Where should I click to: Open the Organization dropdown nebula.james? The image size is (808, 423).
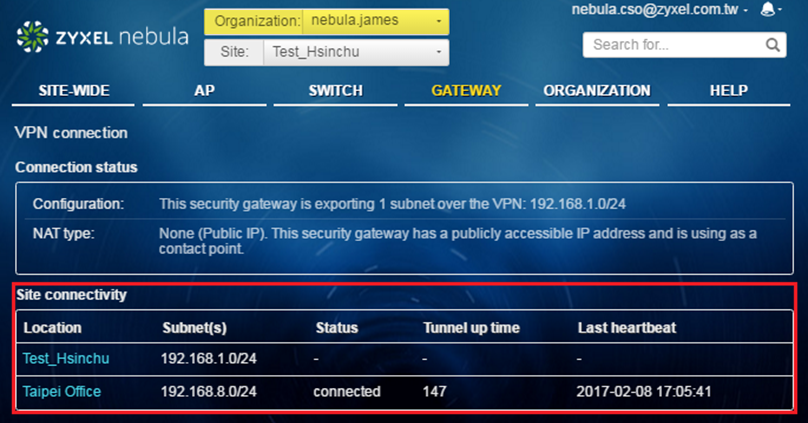point(376,22)
